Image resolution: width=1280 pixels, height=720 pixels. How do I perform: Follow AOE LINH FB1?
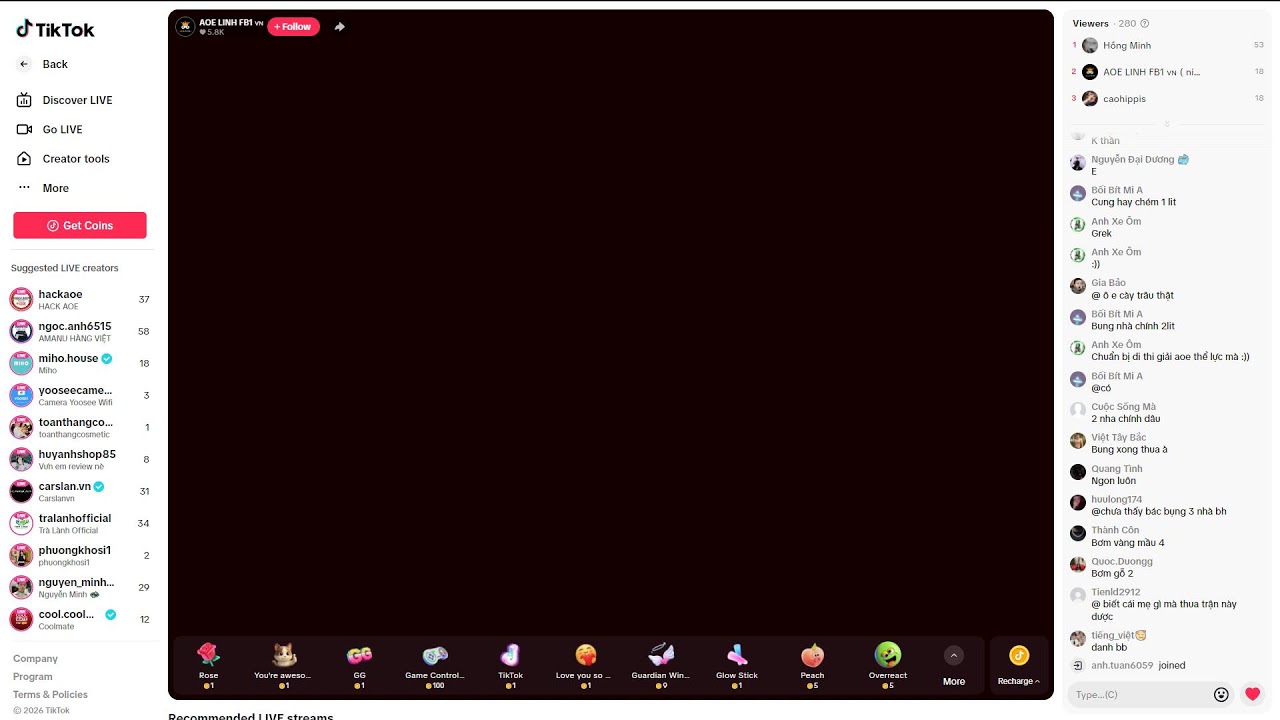pyautogui.click(x=293, y=27)
